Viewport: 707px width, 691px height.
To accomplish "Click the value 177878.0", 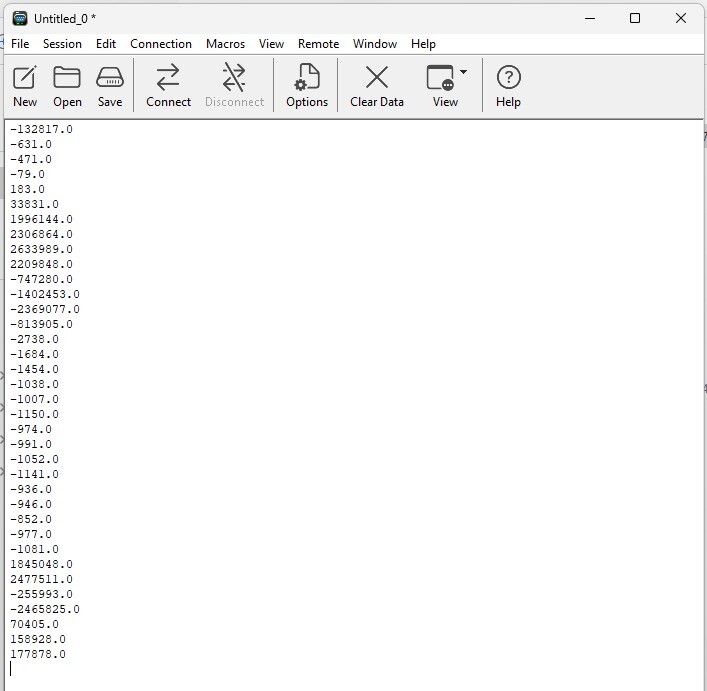I will tap(38, 654).
